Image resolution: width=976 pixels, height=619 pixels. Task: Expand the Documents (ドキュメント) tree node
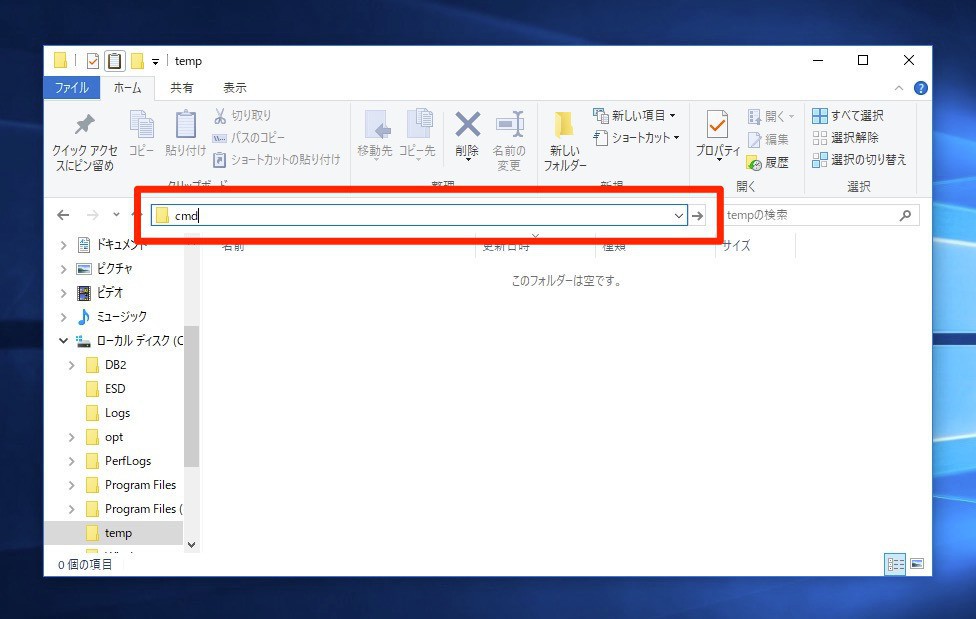tap(63, 244)
